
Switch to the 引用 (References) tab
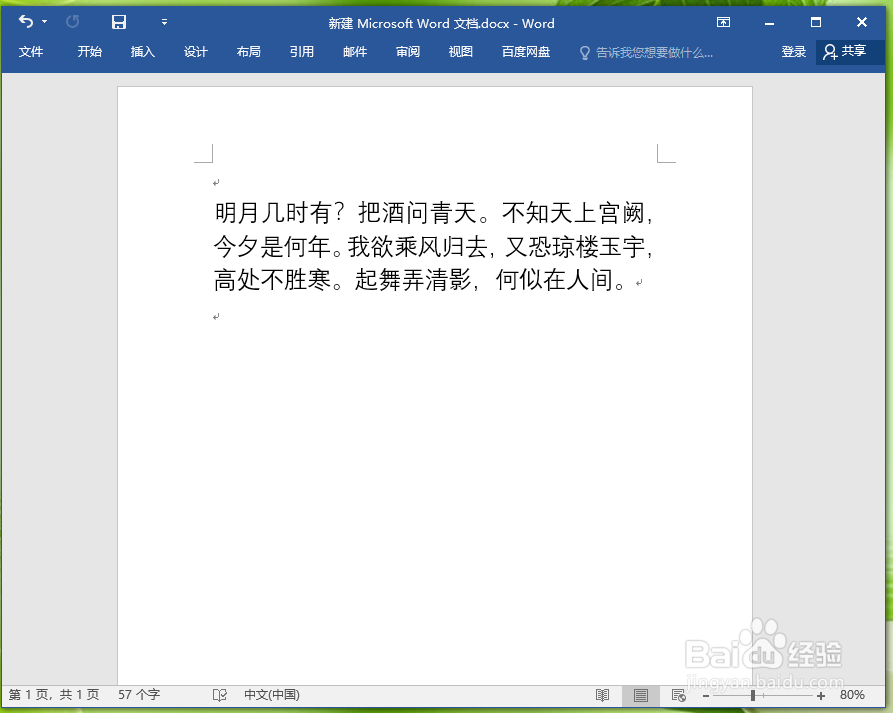pos(301,52)
